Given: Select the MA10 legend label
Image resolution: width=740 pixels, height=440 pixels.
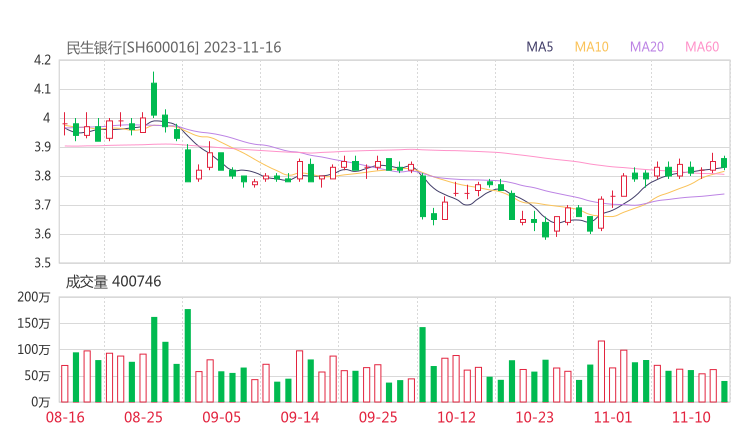Looking at the screenshot, I should (591, 47).
